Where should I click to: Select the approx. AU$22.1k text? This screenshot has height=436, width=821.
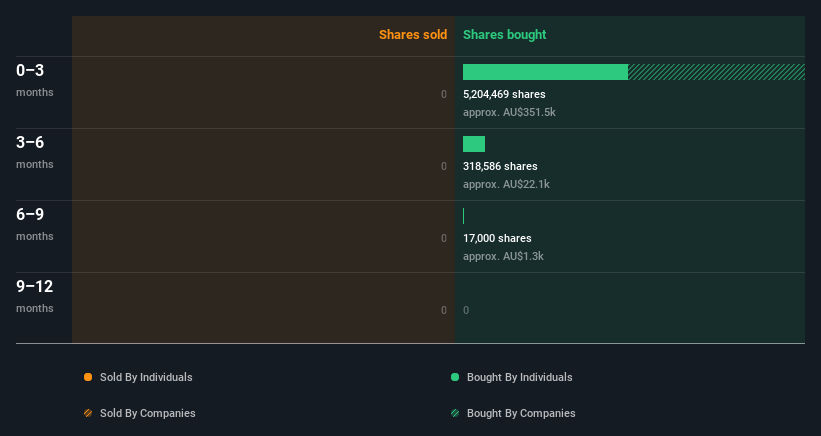(x=506, y=184)
